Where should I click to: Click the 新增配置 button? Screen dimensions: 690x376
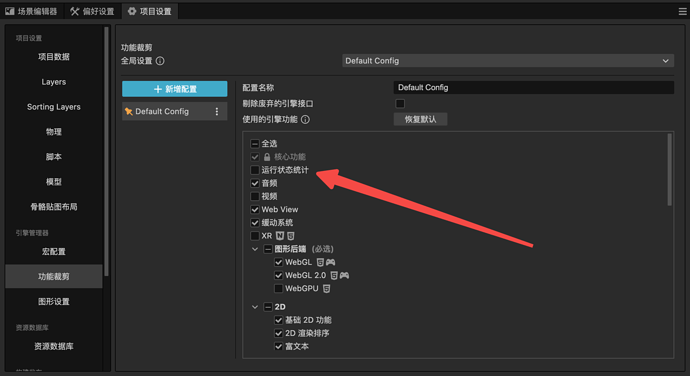pos(175,89)
